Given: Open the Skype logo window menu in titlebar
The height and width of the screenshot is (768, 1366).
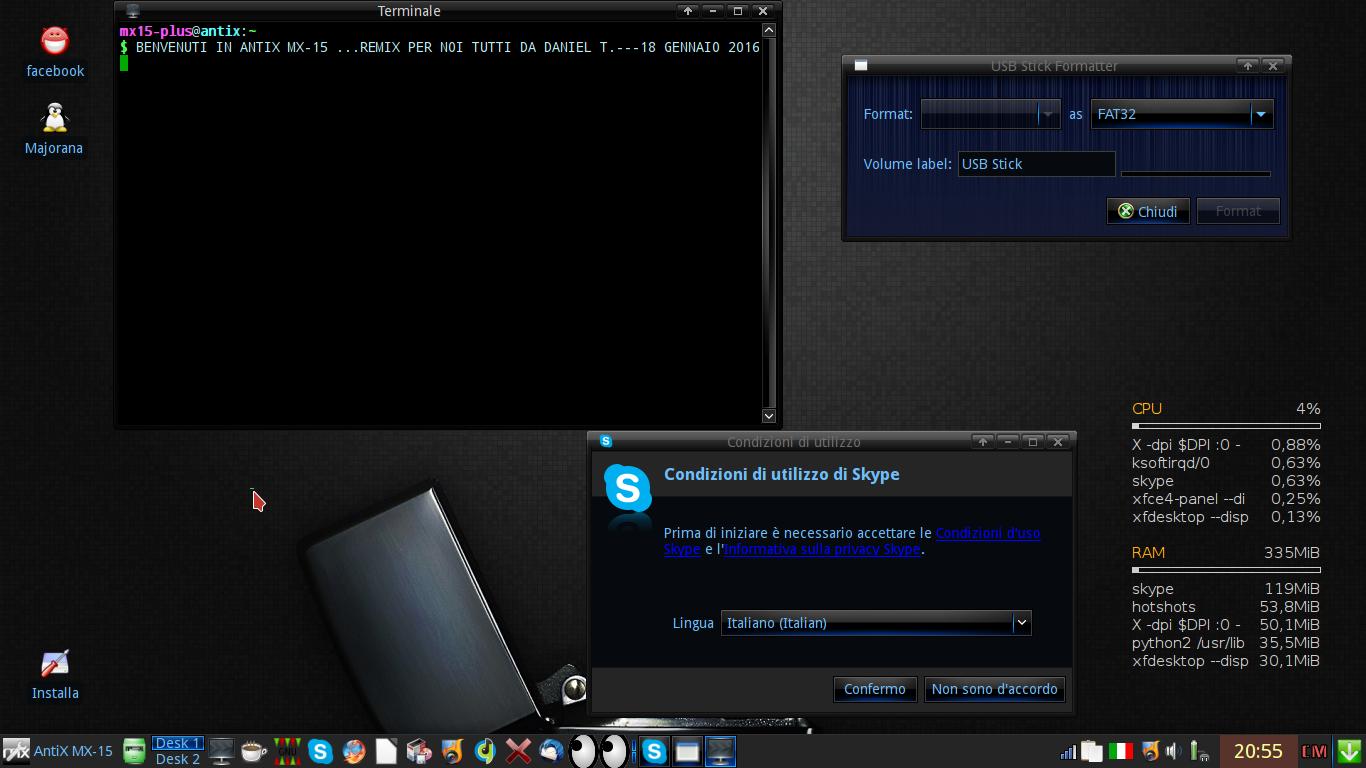Looking at the screenshot, I should [606, 441].
